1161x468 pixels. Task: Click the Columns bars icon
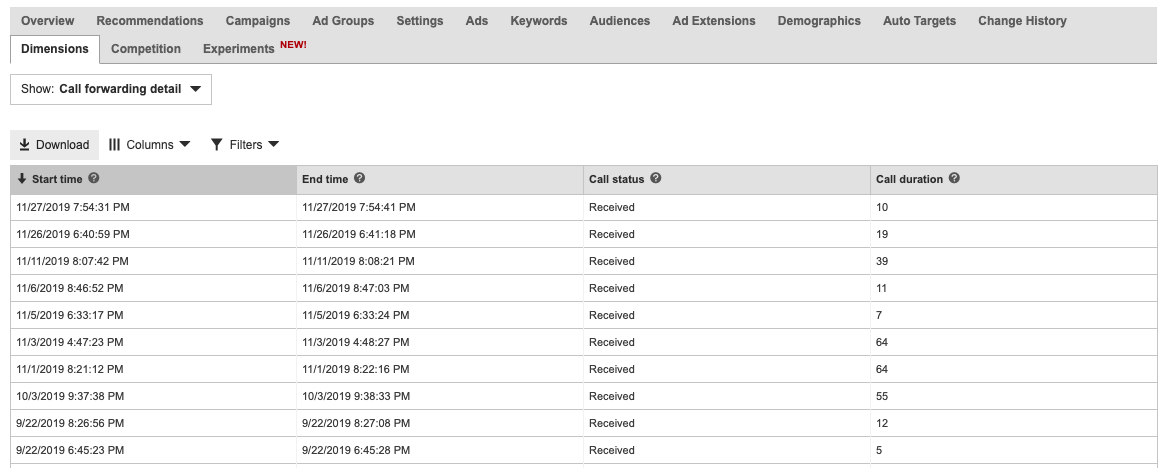click(114, 145)
